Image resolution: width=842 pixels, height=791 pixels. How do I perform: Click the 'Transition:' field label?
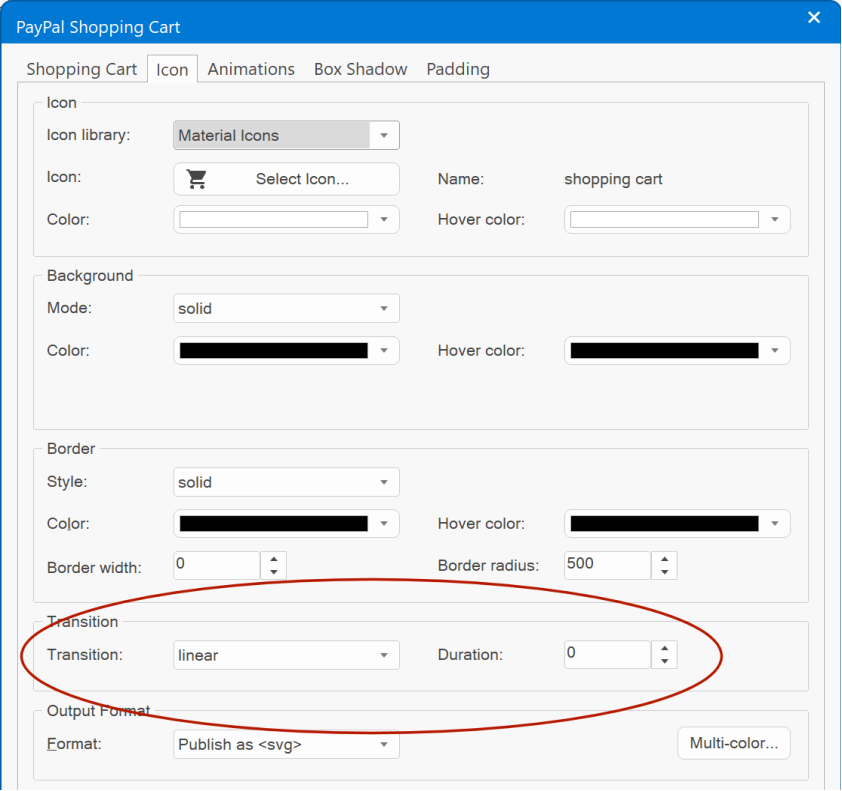tap(85, 655)
